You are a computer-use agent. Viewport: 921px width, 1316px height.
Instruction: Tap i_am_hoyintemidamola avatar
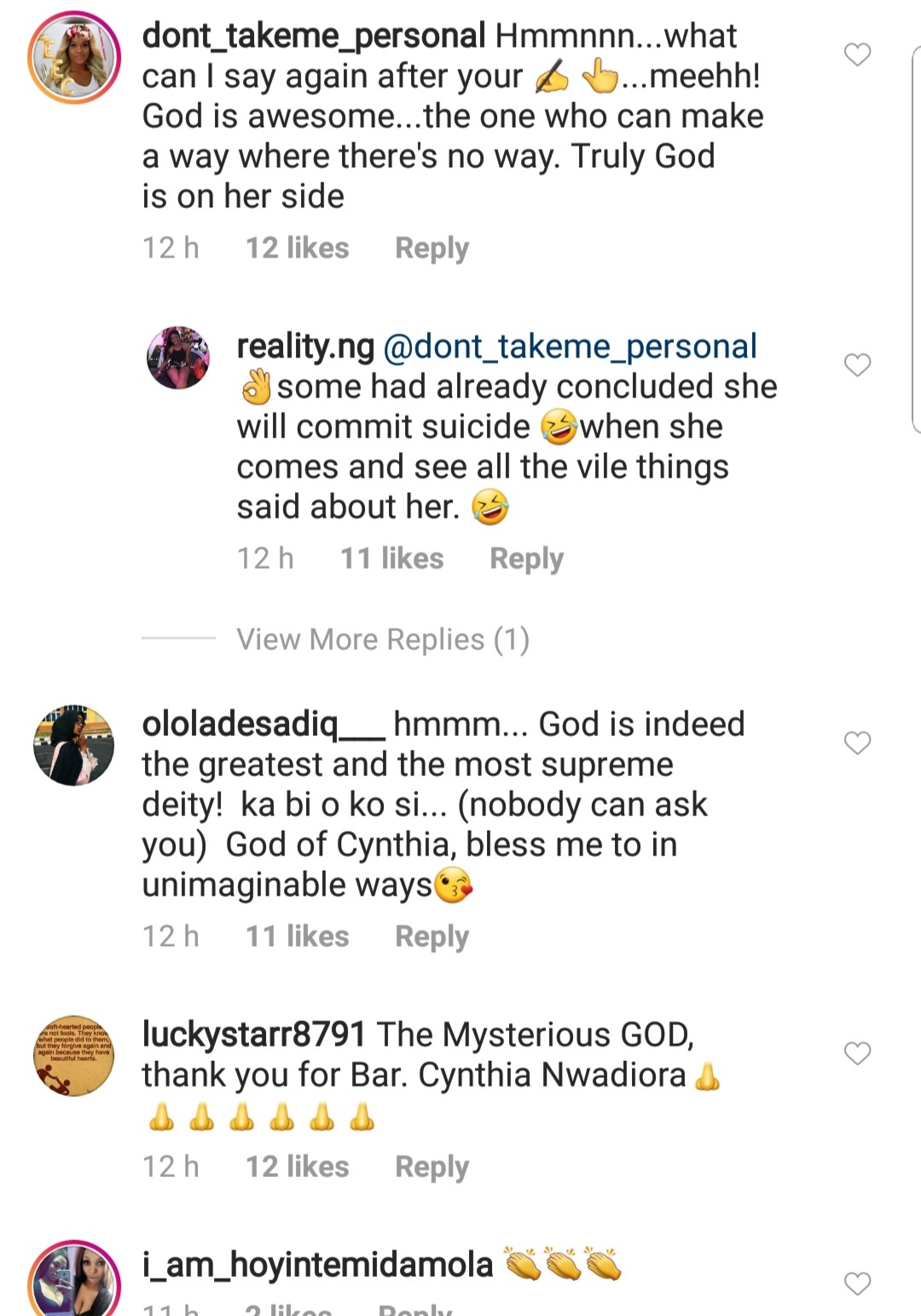tap(74, 1281)
